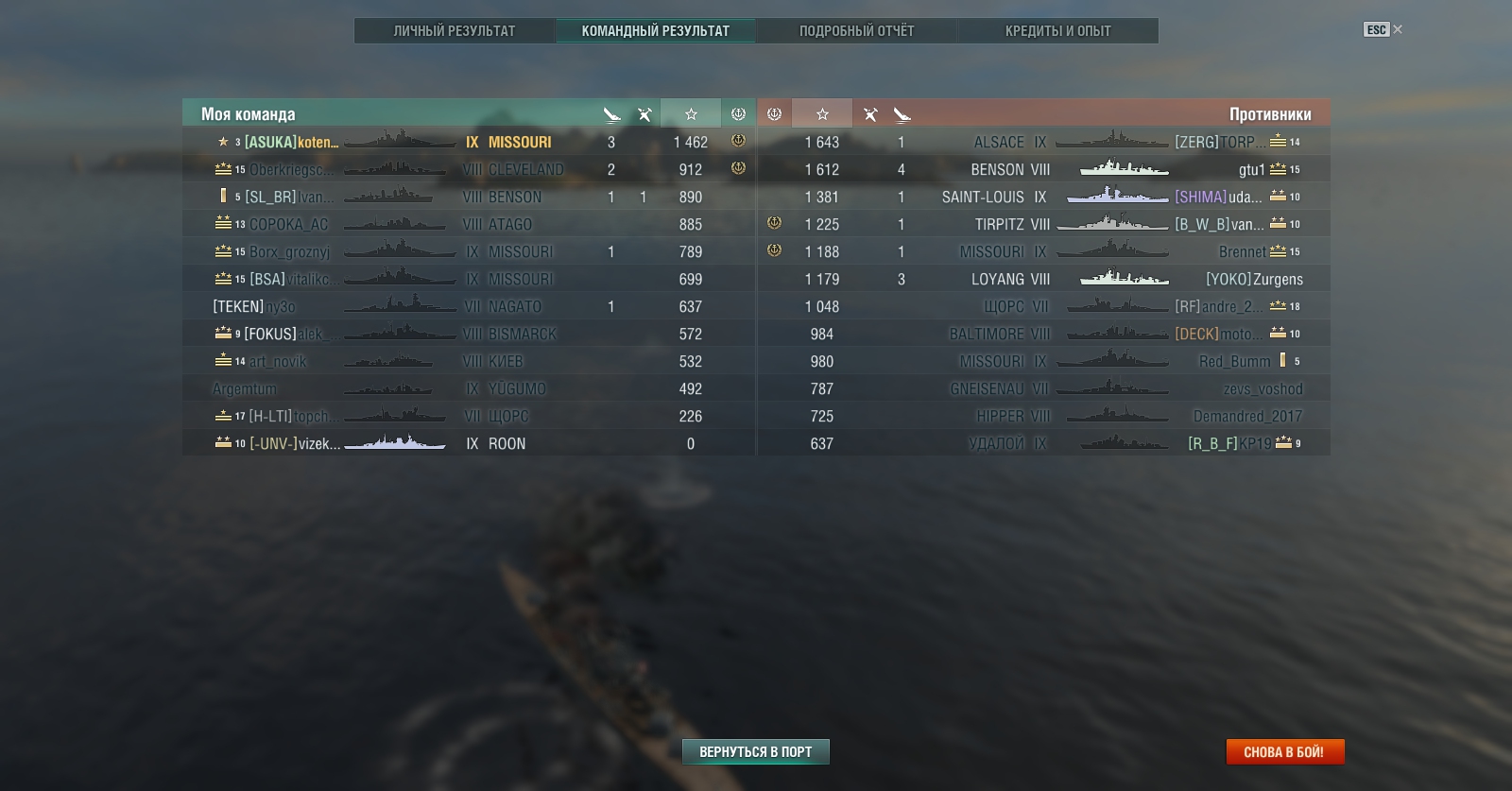Click the white Loyang ship silhouette
This screenshot has width=1512, height=791.
coord(1124,278)
